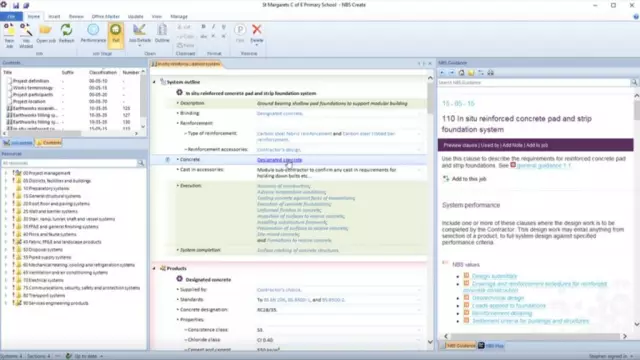Click the Add to this job link
Viewport: 640px width, 360px height.
click(469, 179)
